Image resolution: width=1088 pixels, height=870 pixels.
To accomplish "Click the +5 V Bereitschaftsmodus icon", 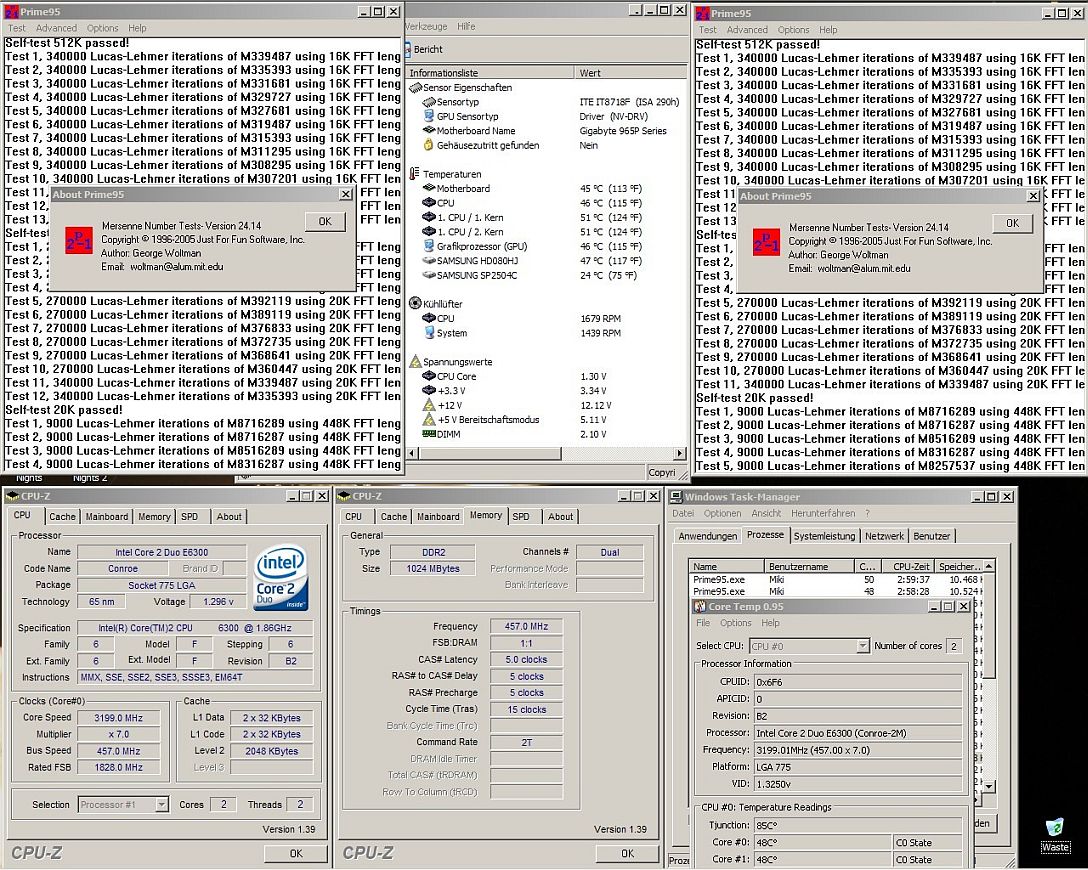I will pyautogui.click(x=429, y=419).
